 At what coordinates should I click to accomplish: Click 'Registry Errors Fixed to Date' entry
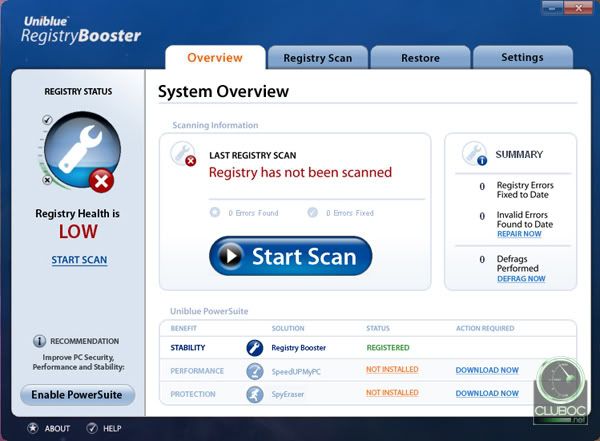coord(525,190)
